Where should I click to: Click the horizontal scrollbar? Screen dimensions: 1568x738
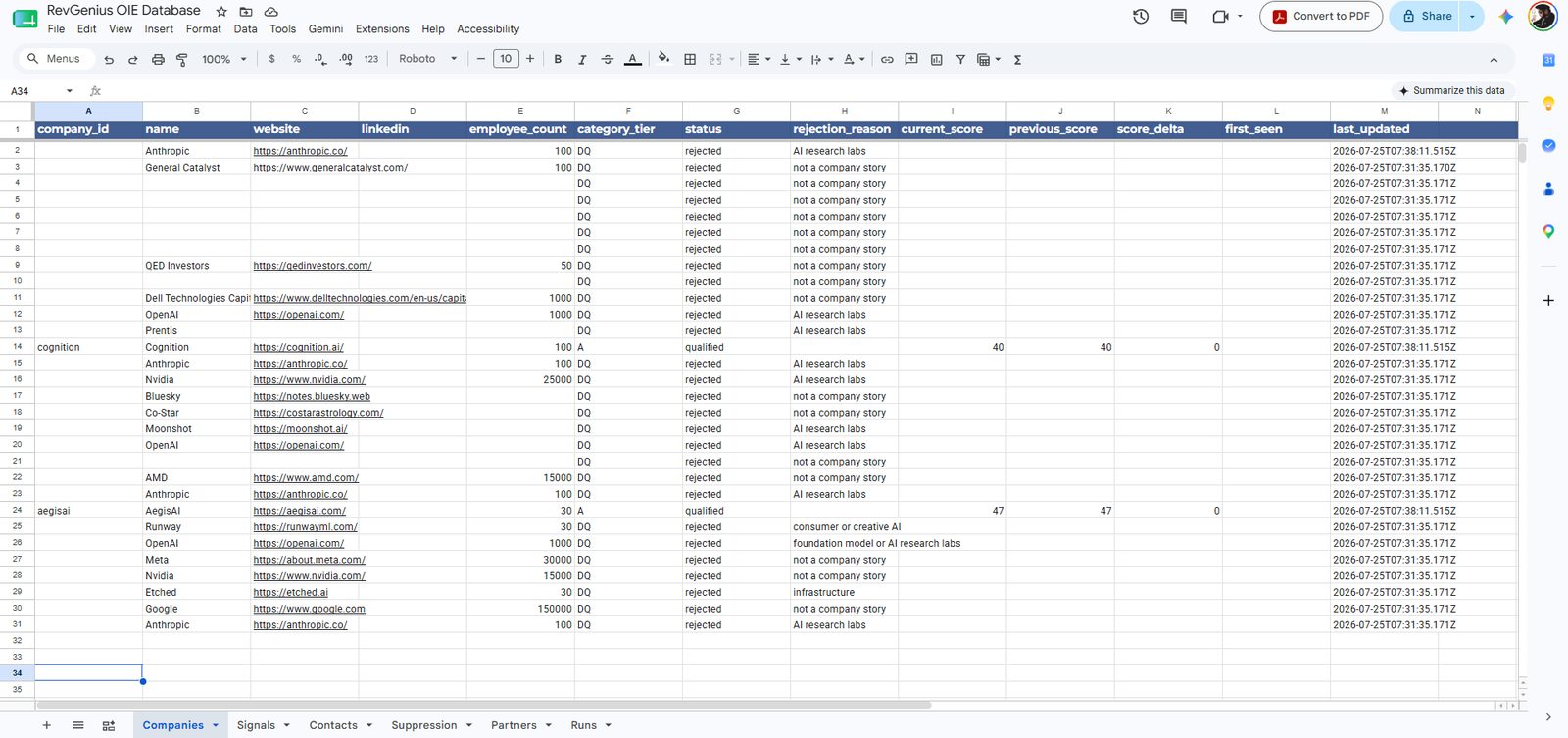tap(483, 705)
